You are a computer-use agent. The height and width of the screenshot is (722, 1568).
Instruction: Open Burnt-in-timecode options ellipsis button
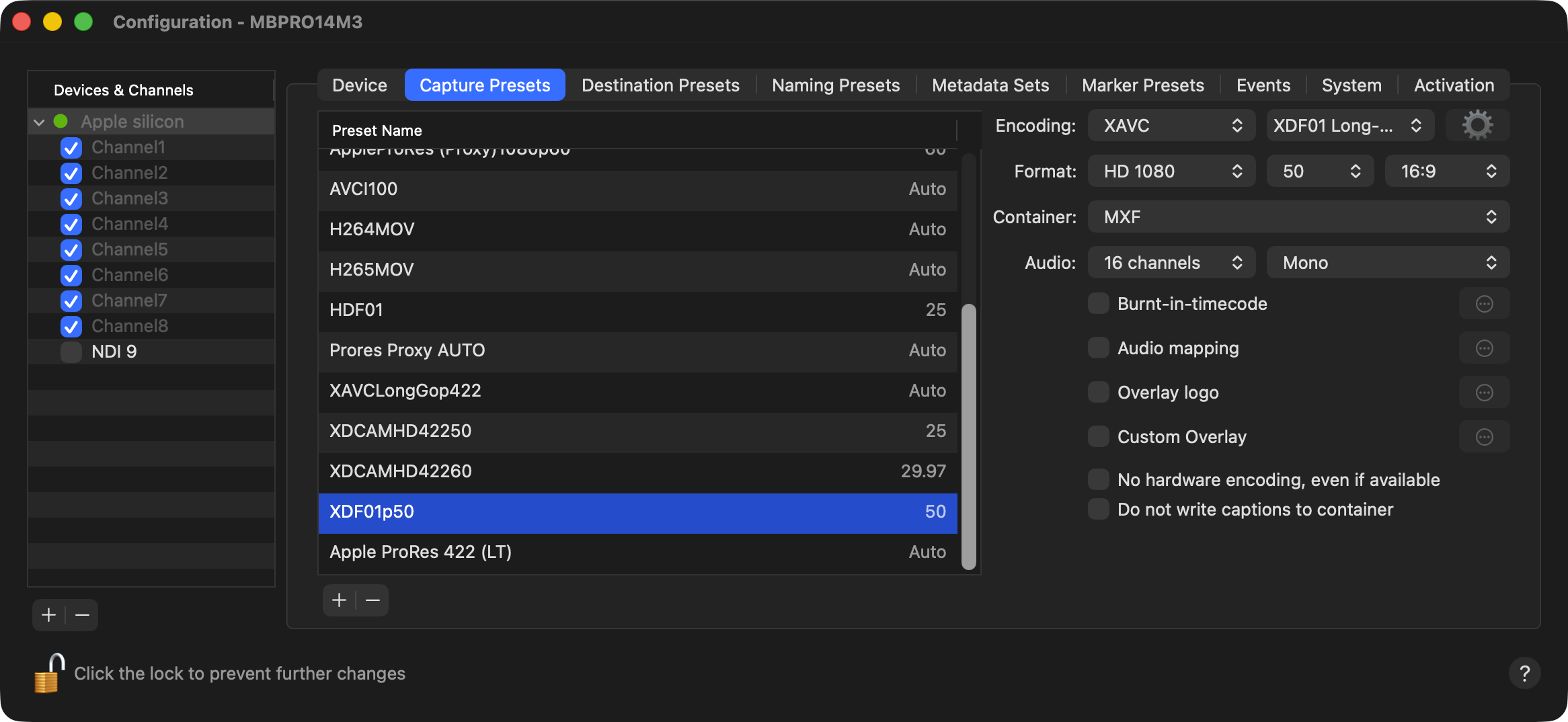[x=1484, y=304]
